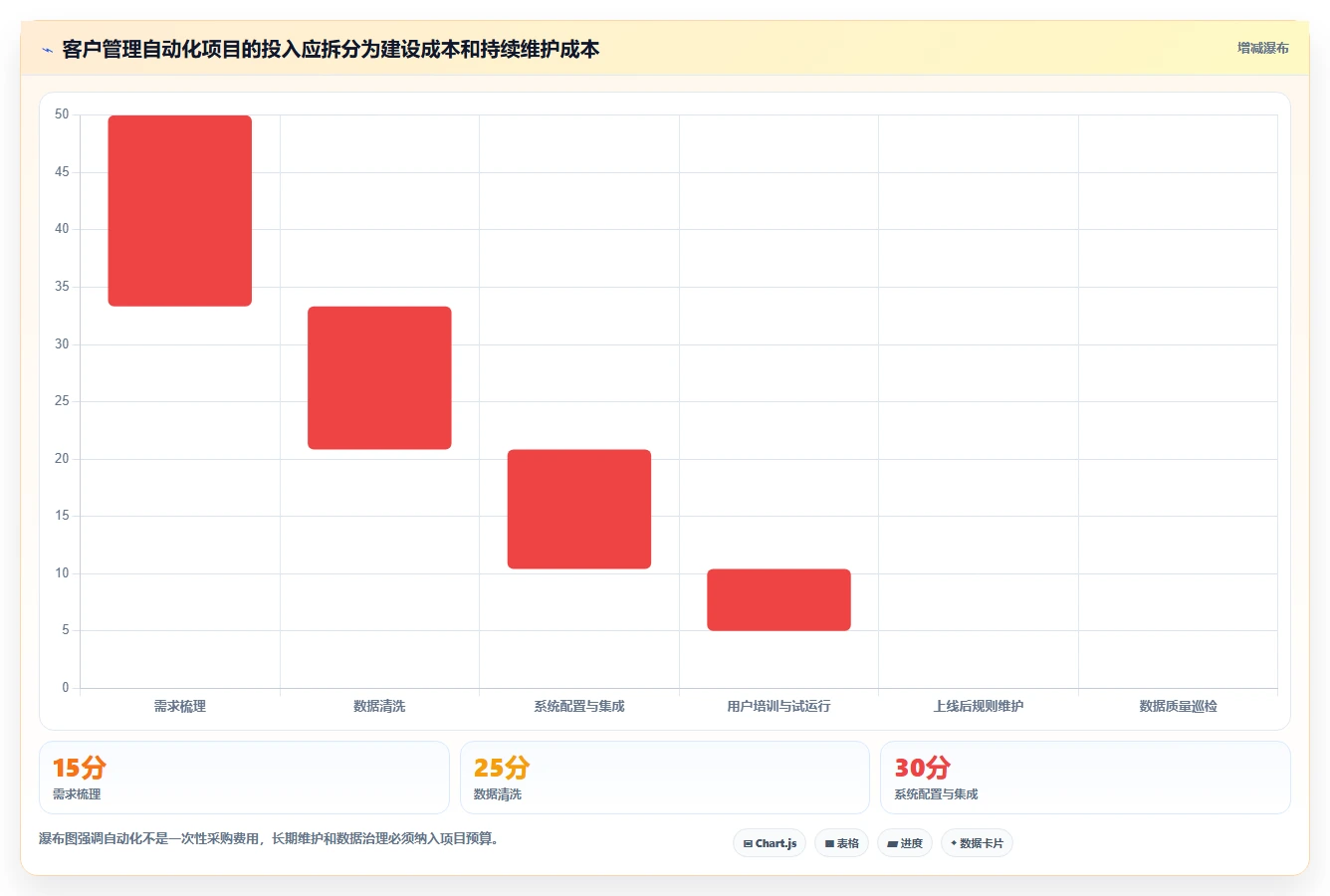Image resolution: width=1330 pixels, height=896 pixels.
Task: Click the red 数据清洗 waterfall bar
Action: 379,378
